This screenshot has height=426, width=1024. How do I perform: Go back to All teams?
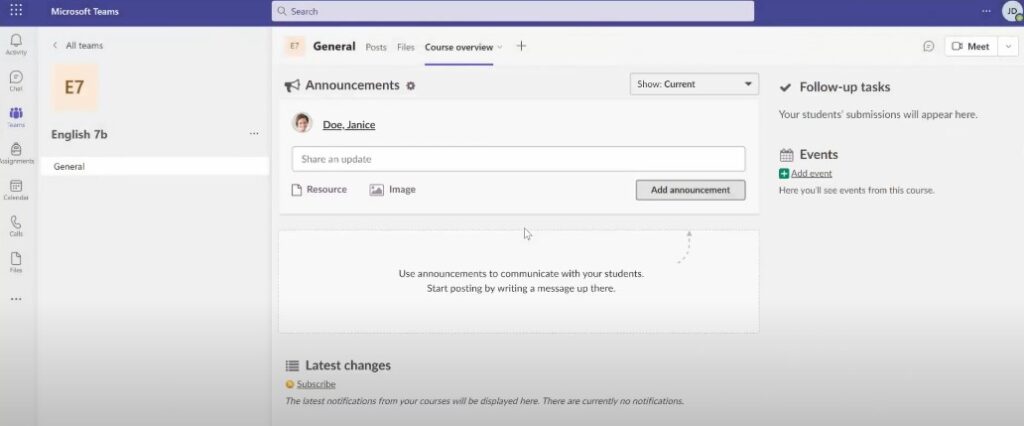pos(78,45)
